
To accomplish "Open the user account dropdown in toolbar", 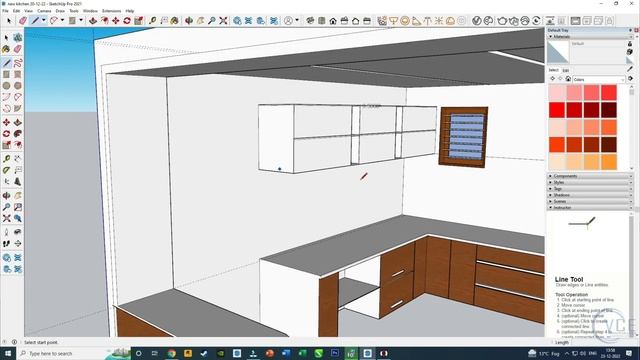I will (297, 20).
